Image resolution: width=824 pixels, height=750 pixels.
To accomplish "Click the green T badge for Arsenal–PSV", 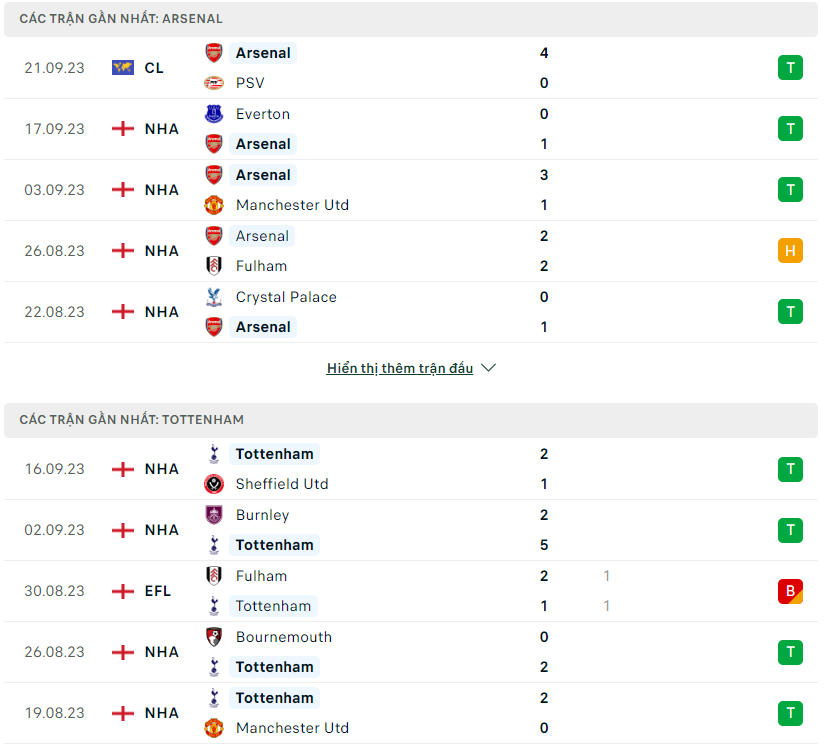I will tap(790, 68).
